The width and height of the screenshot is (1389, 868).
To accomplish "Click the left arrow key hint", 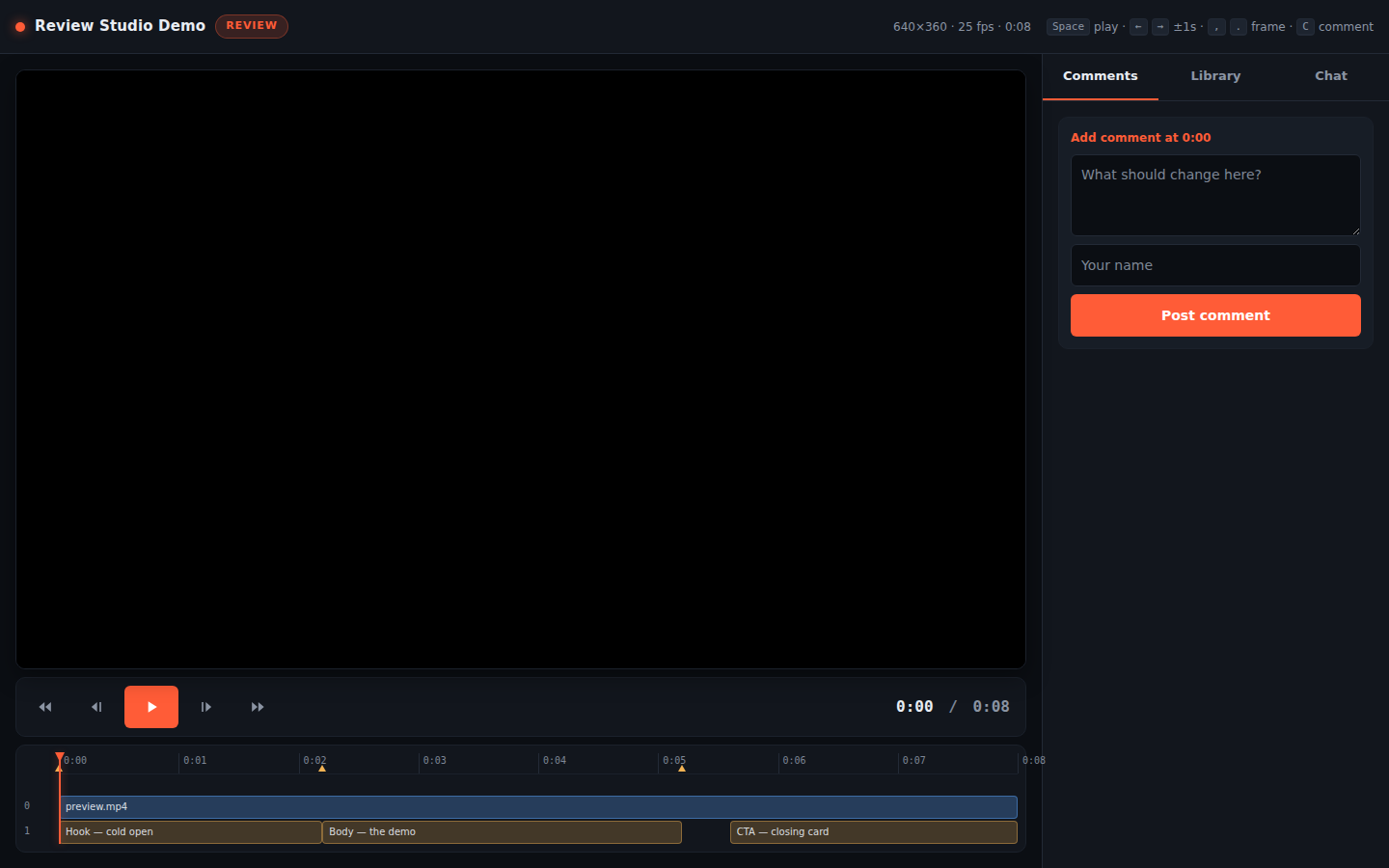I will pyautogui.click(x=1139, y=27).
